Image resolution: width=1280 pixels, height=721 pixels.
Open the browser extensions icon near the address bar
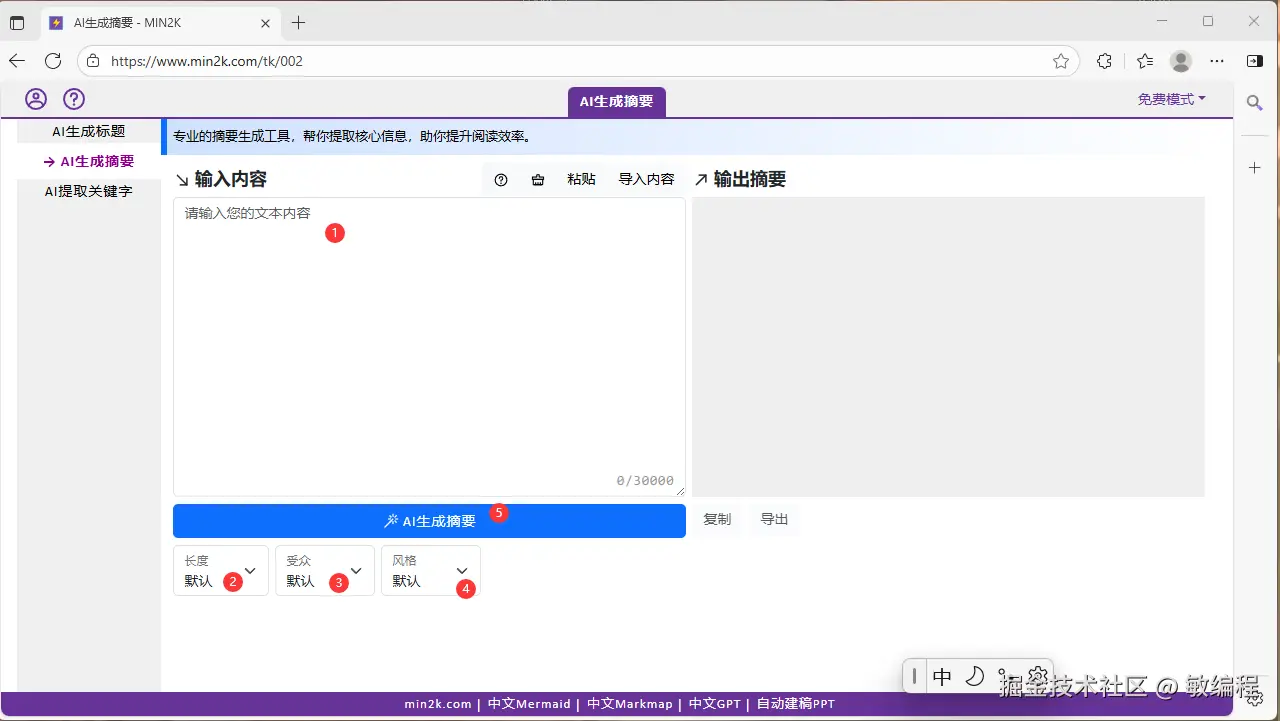tap(1103, 61)
